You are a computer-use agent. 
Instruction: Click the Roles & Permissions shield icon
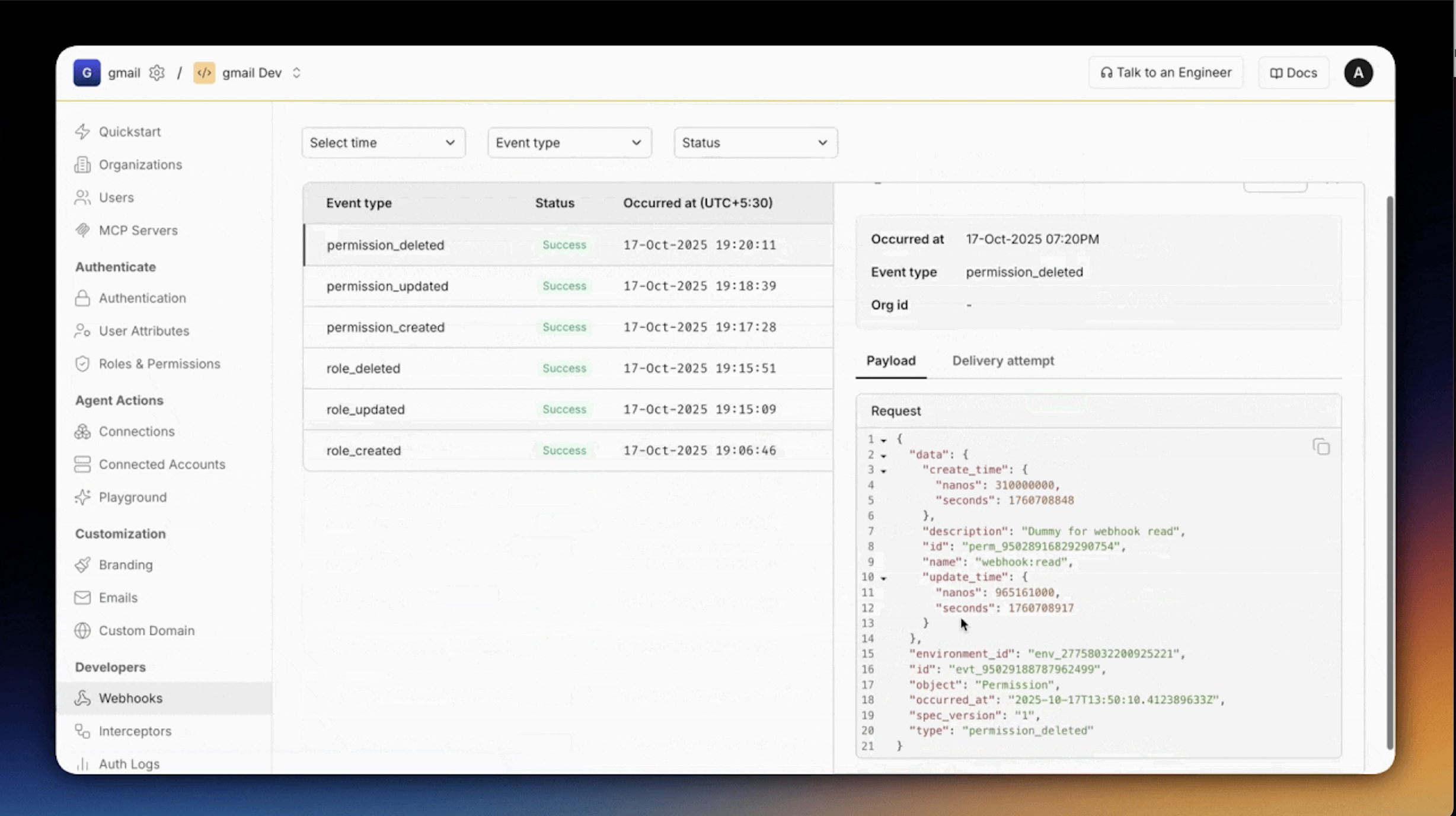click(82, 364)
